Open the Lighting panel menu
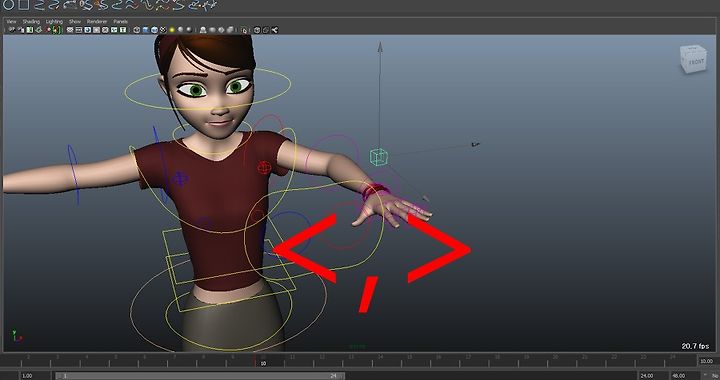The height and width of the screenshot is (380, 720). [54, 22]
